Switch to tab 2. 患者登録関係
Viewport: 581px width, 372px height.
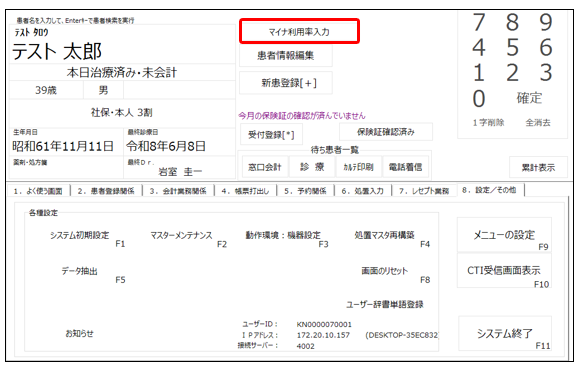[106, 191]
